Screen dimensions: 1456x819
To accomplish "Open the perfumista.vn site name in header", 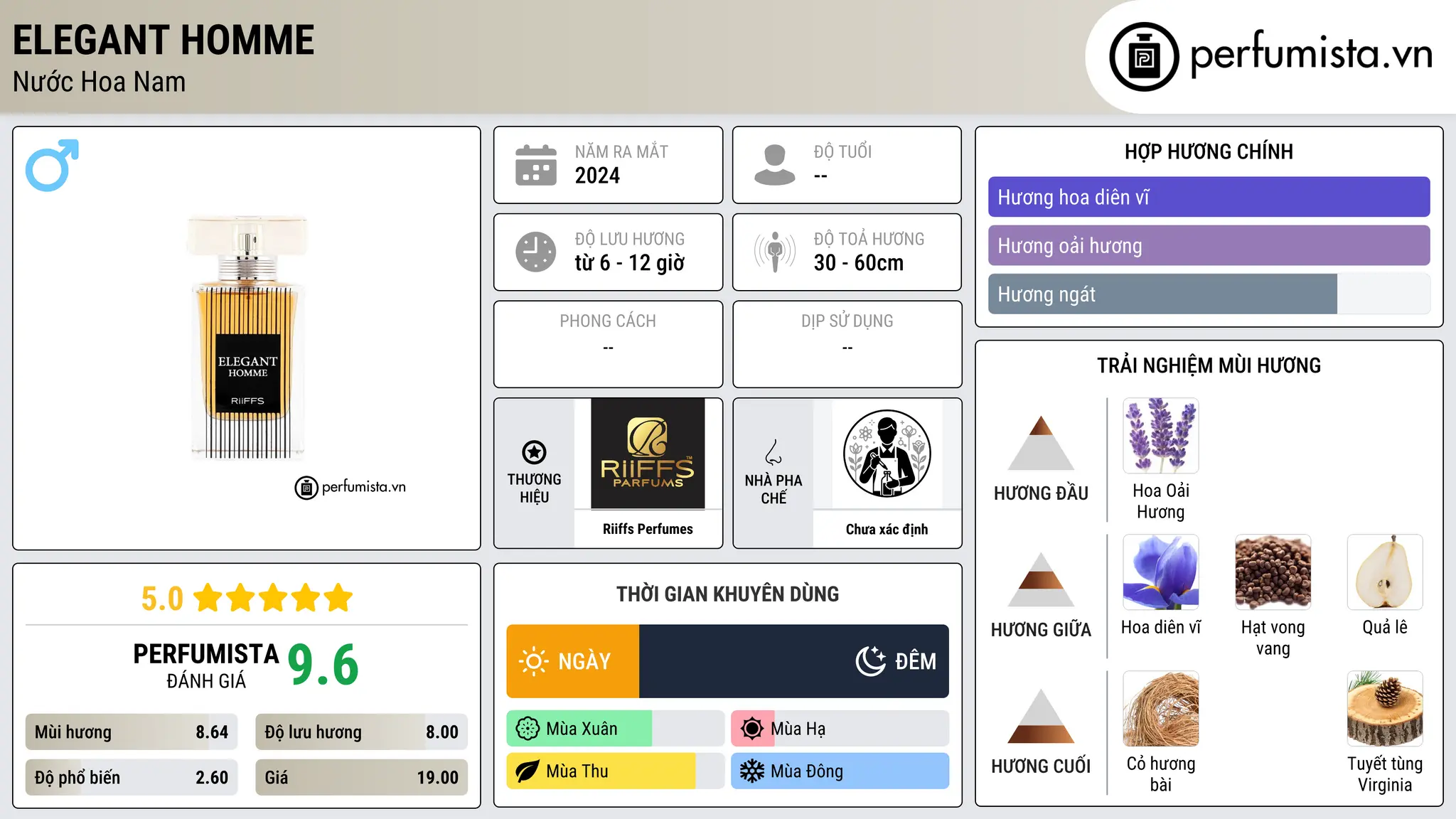I will pyautogui.click(x=1311, y=54).
